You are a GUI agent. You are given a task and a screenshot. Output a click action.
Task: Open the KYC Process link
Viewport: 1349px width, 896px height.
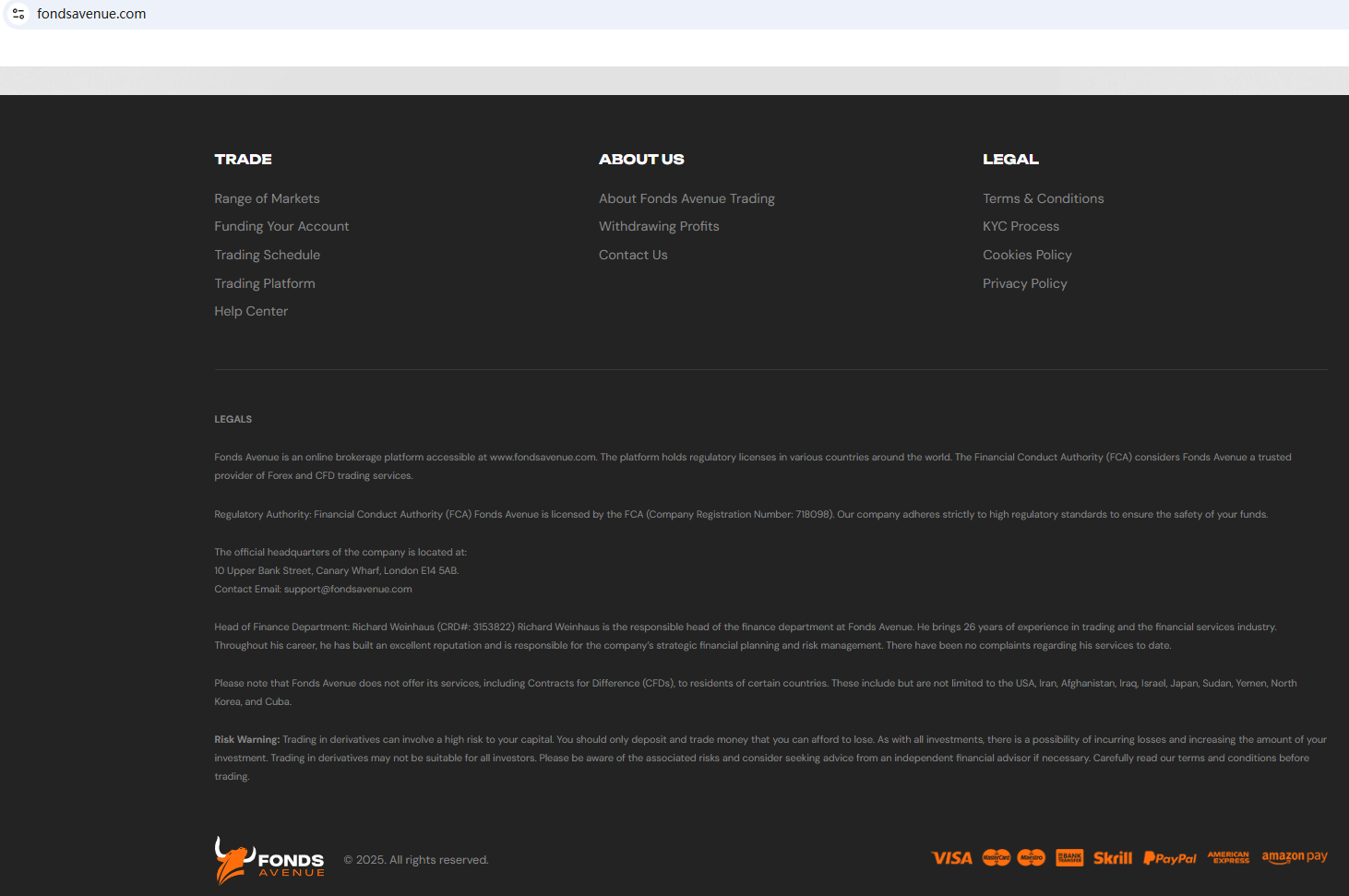(x=1021, y=226)
